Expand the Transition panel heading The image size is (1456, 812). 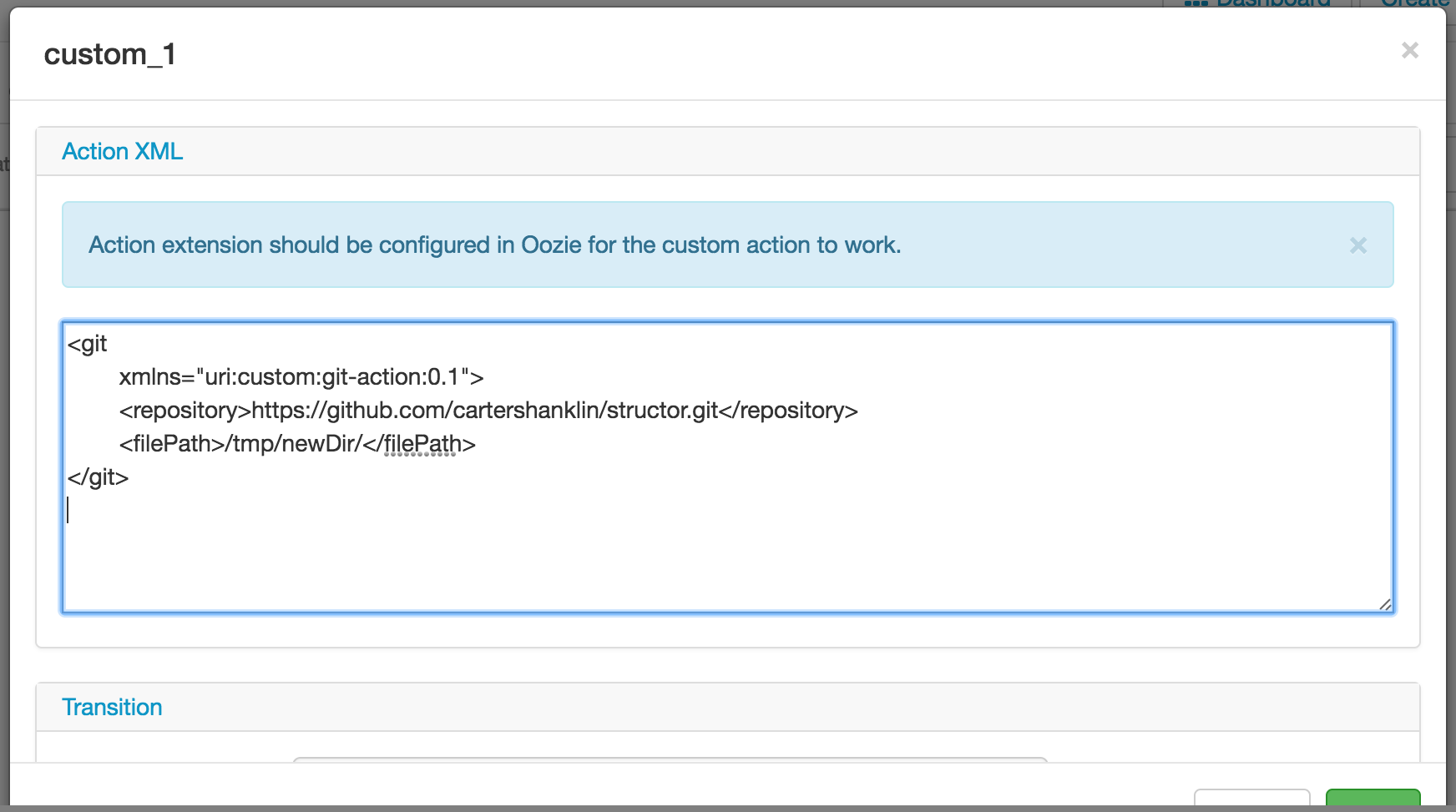point(112,708)
